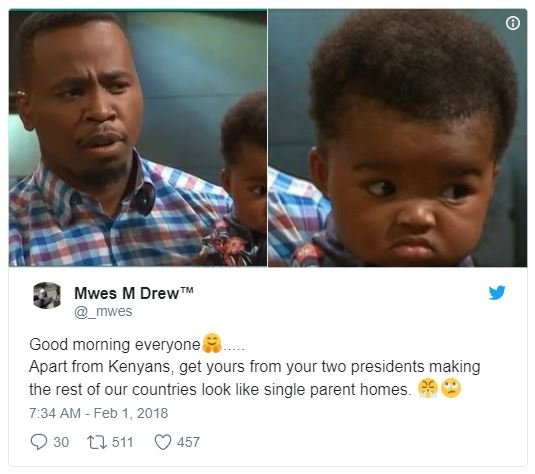View the 457 likes count
This screenshot has width=535, height=474.
pyautogui.click(x=188, y=442)
